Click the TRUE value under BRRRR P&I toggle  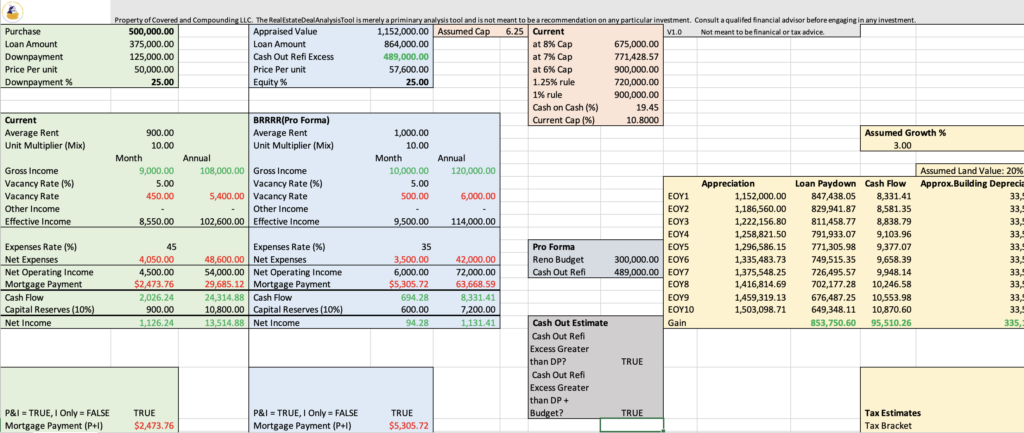pos(401,413)
